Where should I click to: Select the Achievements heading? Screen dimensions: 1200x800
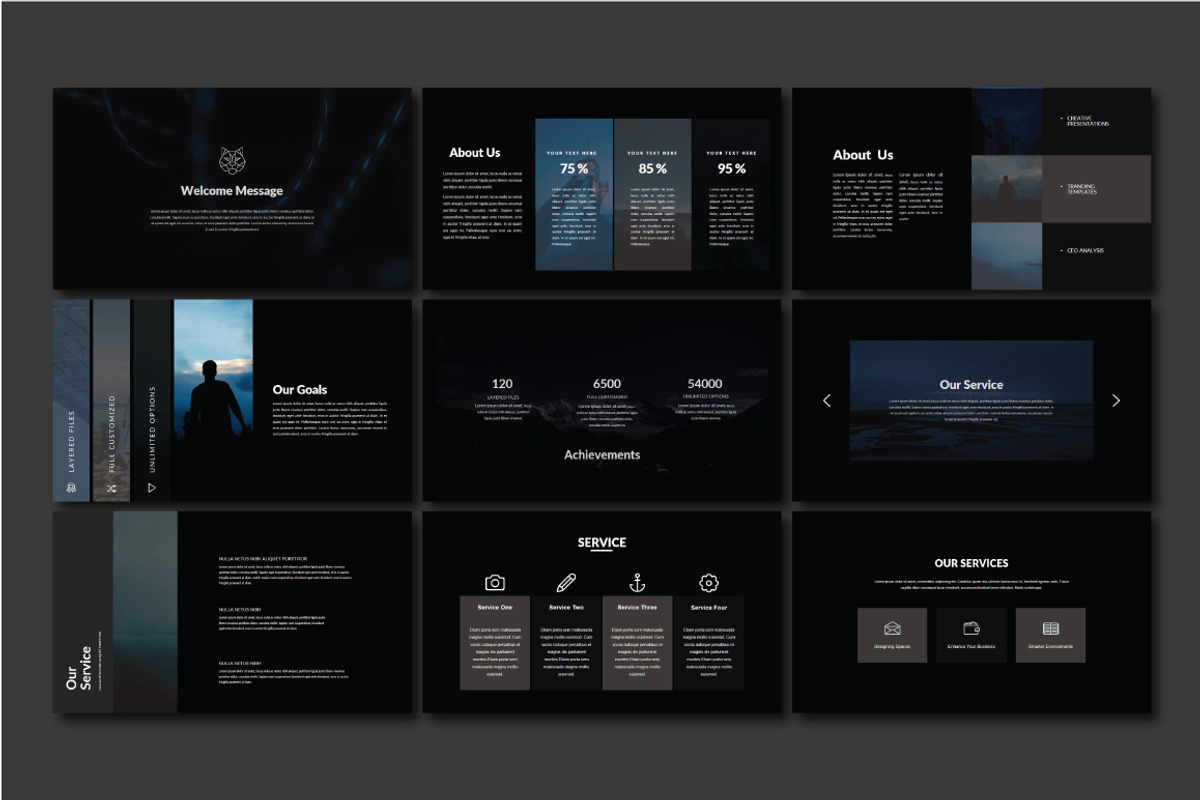tap(602, 454)
